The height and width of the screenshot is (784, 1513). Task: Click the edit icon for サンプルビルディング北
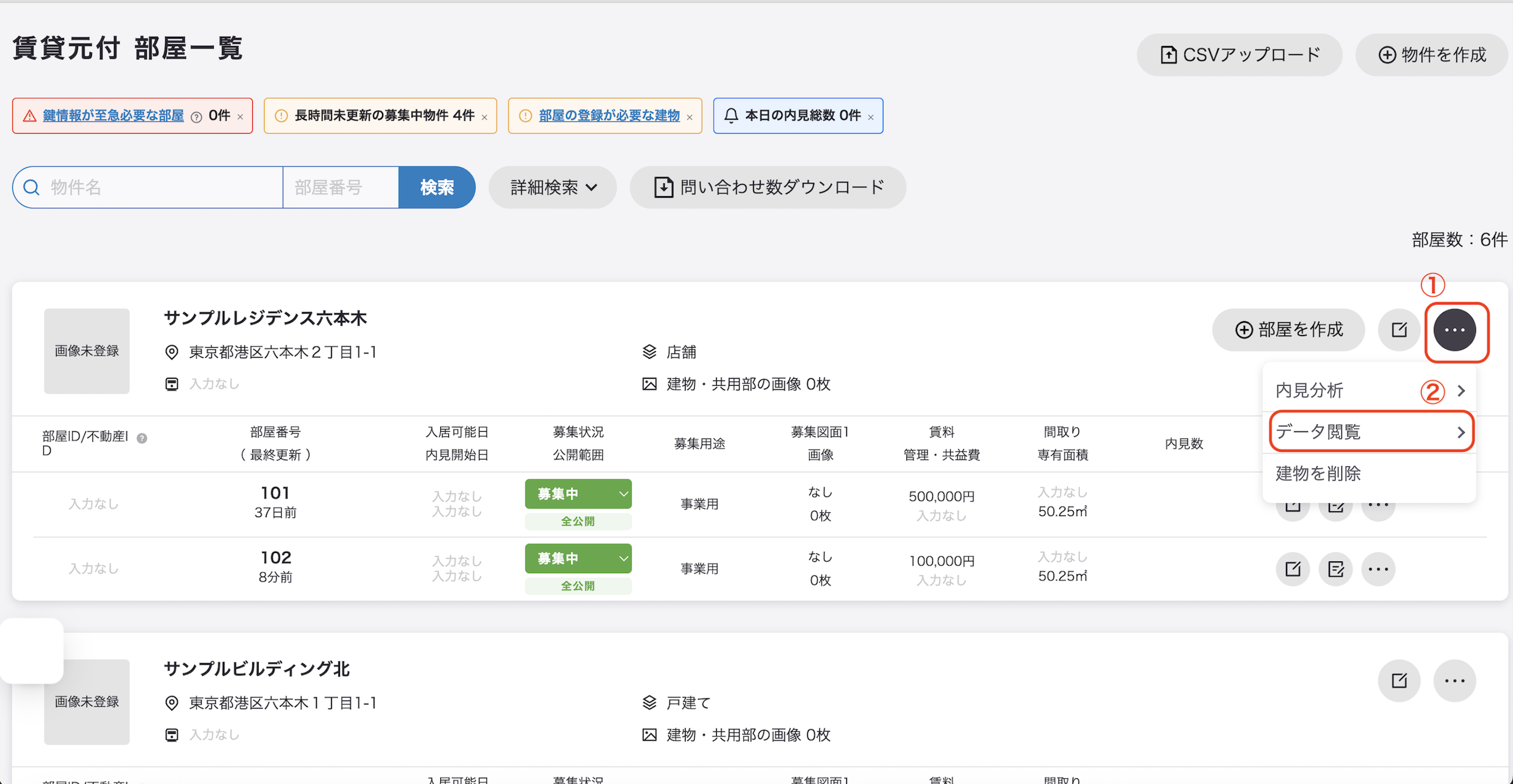pyautogui.click(x=1399, y=681)
